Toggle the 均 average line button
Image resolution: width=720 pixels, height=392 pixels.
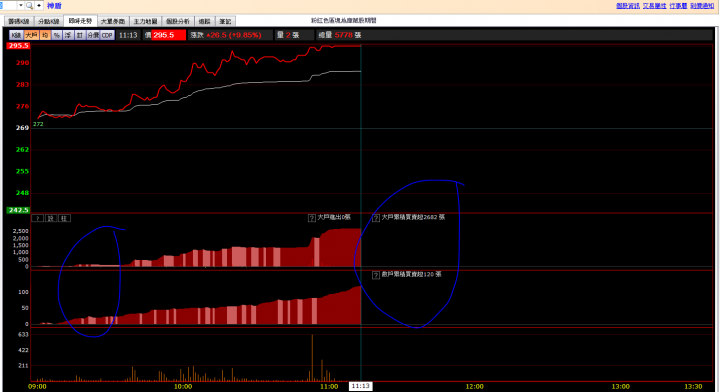[x=45, y=35]
